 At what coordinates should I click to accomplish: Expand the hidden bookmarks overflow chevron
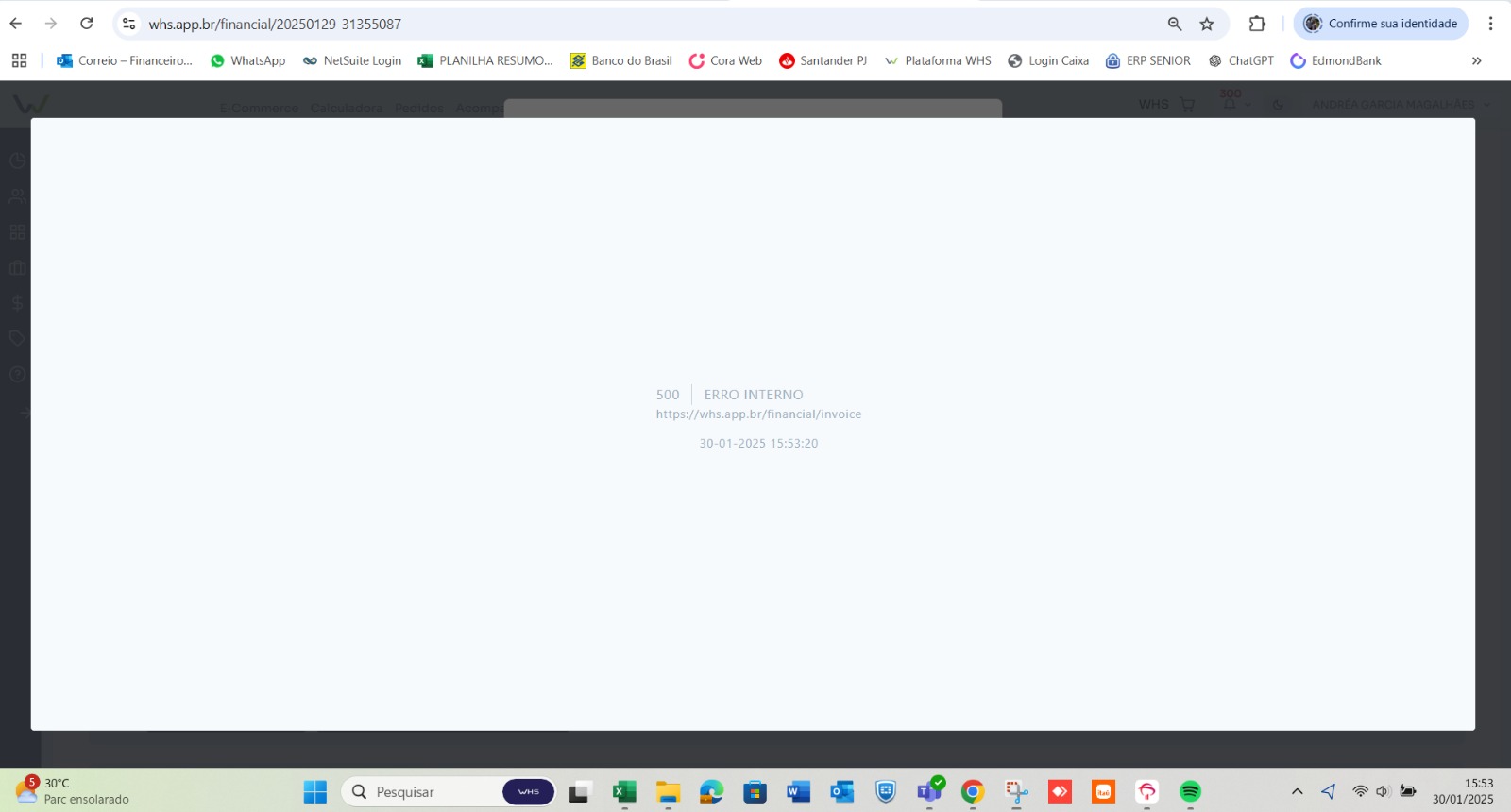1476,60
